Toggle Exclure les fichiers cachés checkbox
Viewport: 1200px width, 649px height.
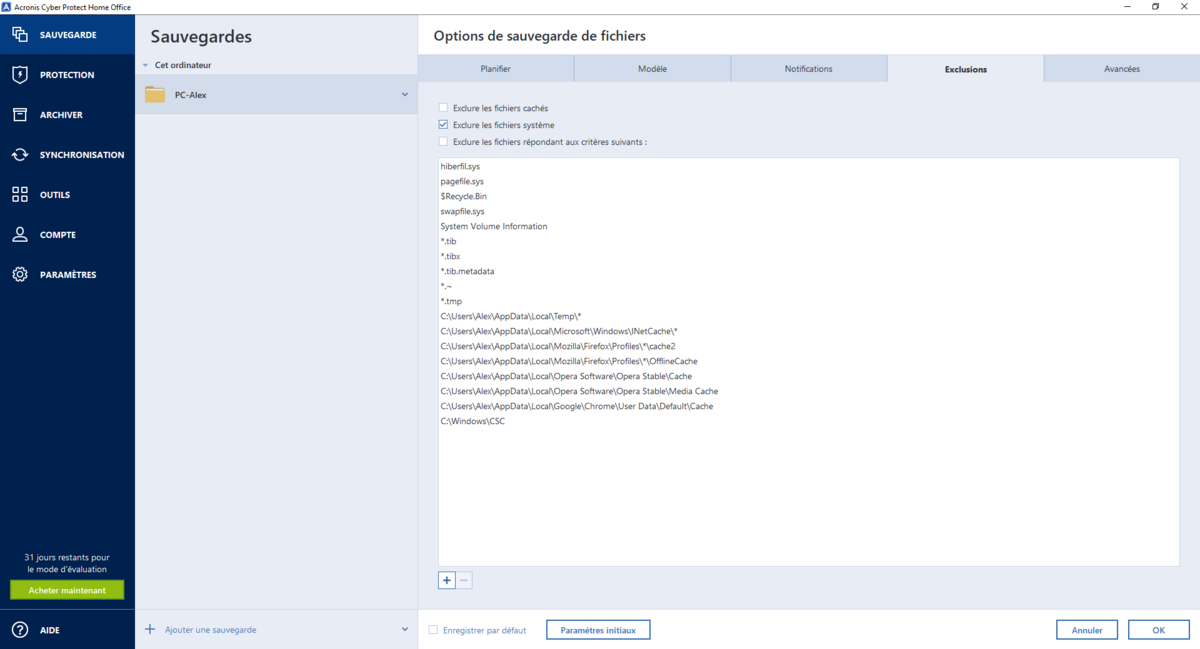click(443, 108)
